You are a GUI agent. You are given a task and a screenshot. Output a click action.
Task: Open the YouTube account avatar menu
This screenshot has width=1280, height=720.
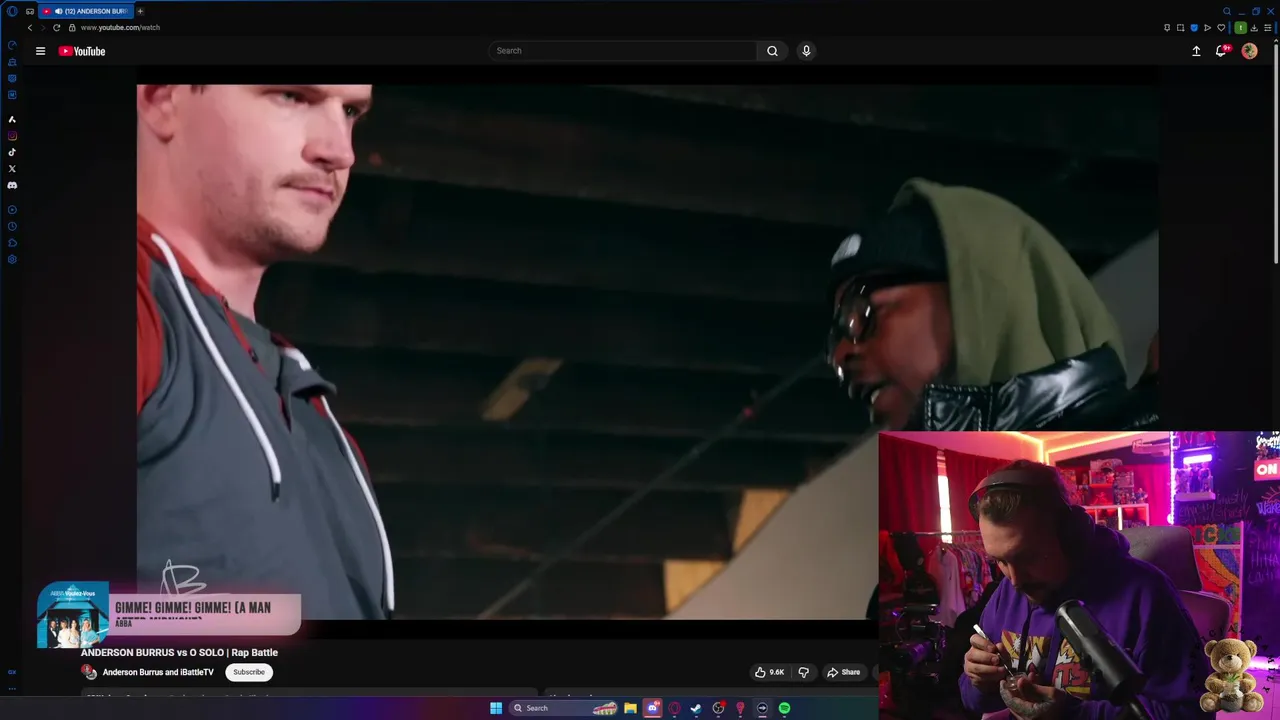(x=1249, y=51)
